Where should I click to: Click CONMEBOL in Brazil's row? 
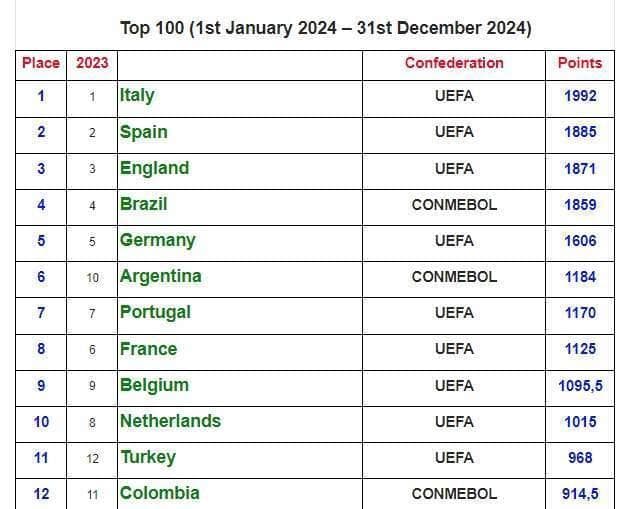click(x=454, y=204)
